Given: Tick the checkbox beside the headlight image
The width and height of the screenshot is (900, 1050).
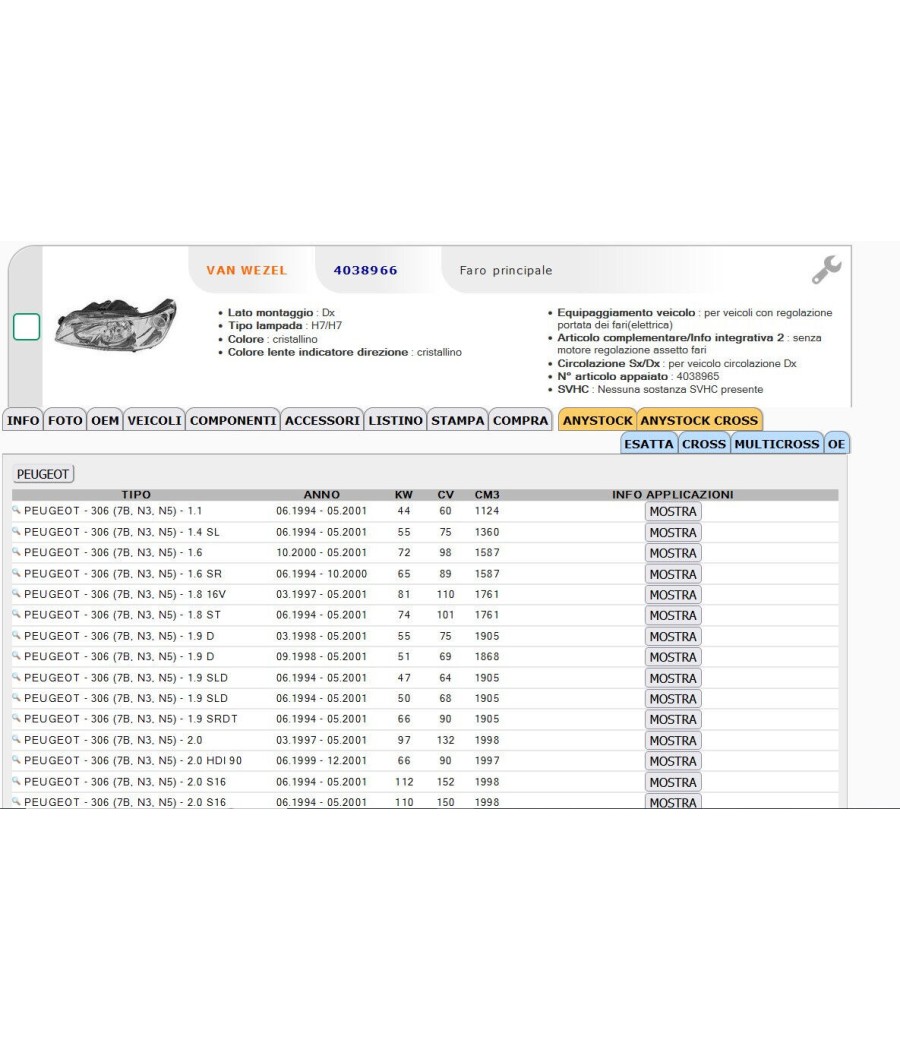Looking at the screenshot, I should point(27,327).
